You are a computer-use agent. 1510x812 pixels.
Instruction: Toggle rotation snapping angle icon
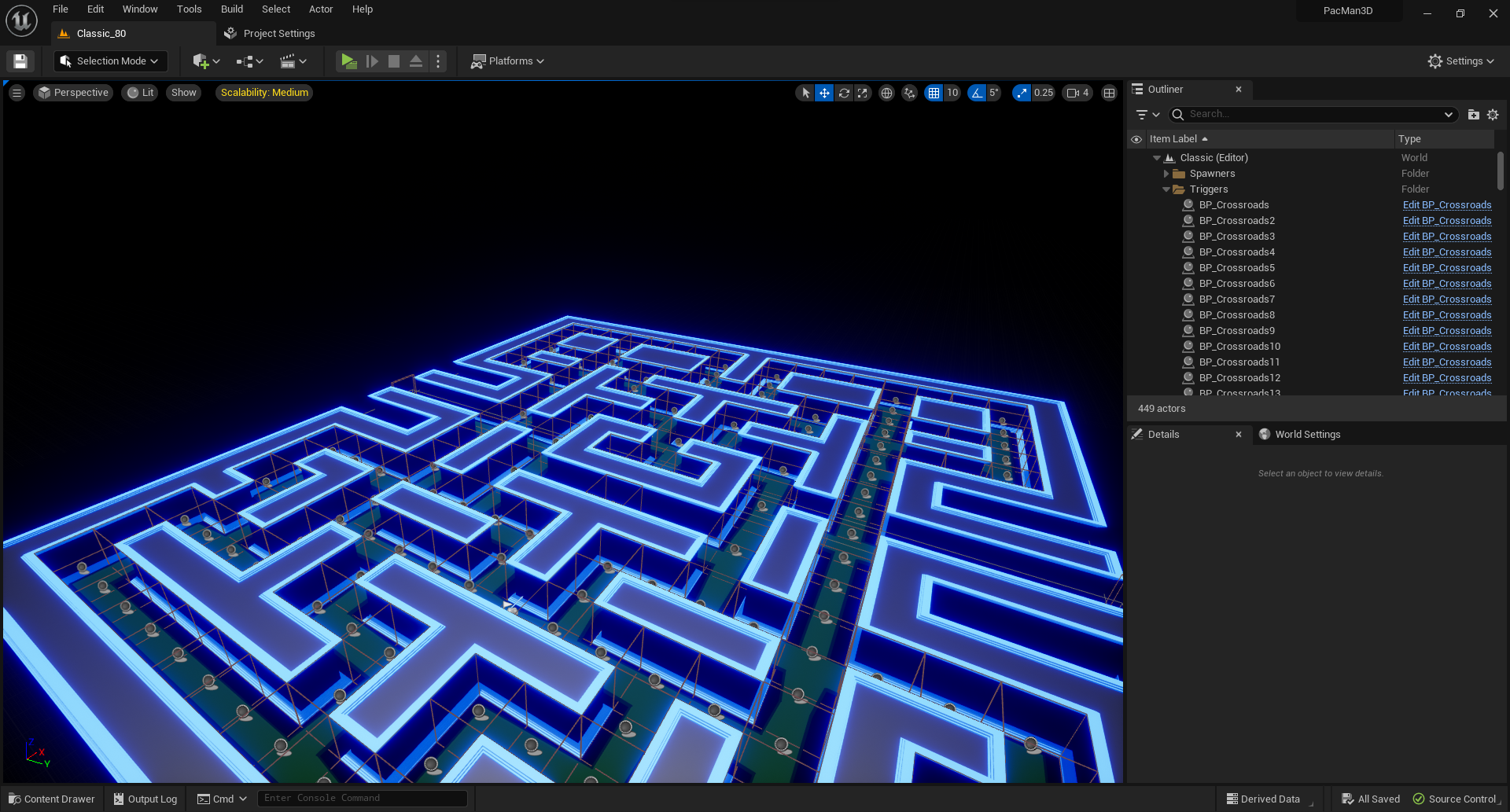pyautogui.click(x=977, y=93)
